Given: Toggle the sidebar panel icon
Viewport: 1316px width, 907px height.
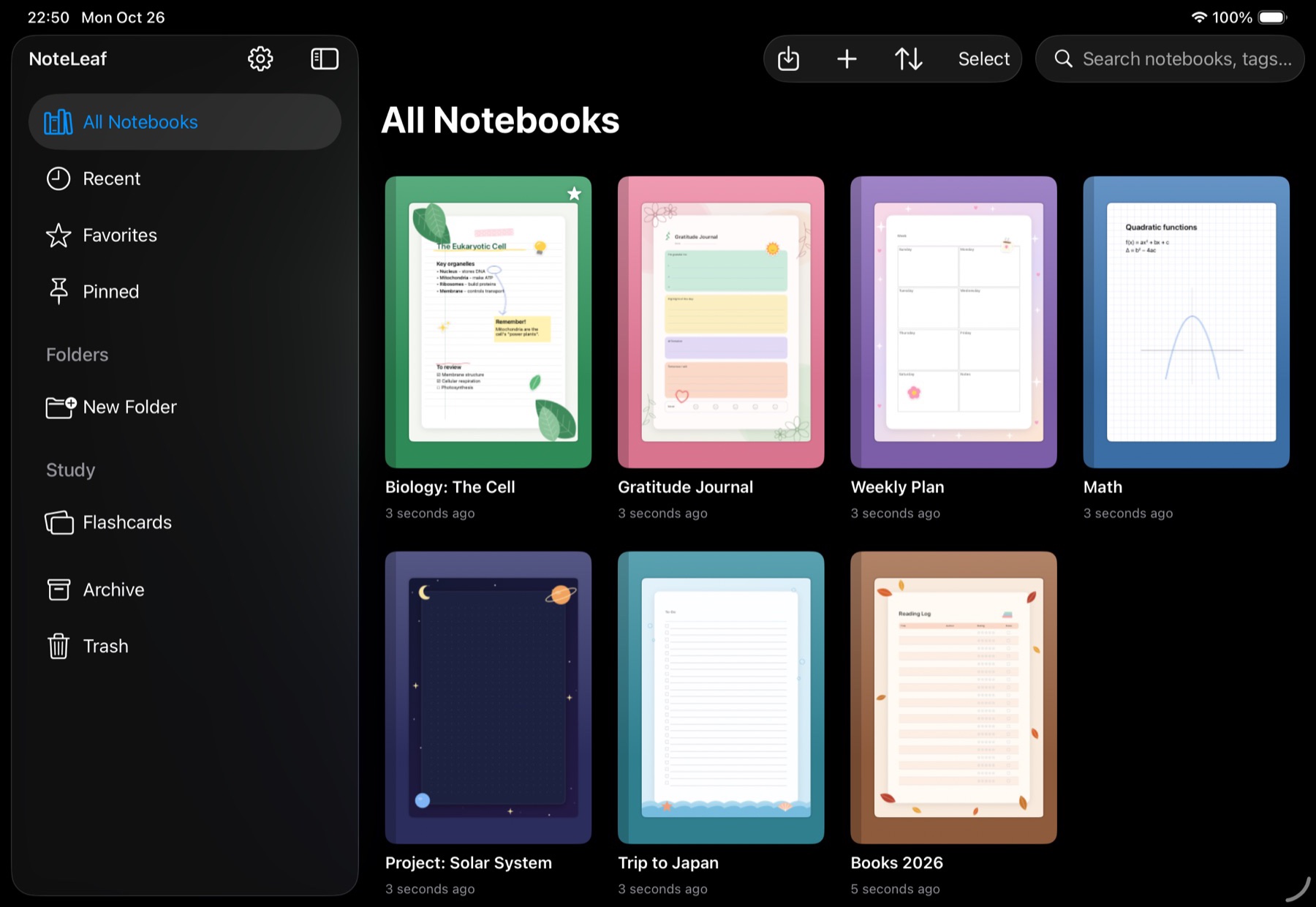Looking at the screenshot, I should pyautogui.click(x=325, y=59).
